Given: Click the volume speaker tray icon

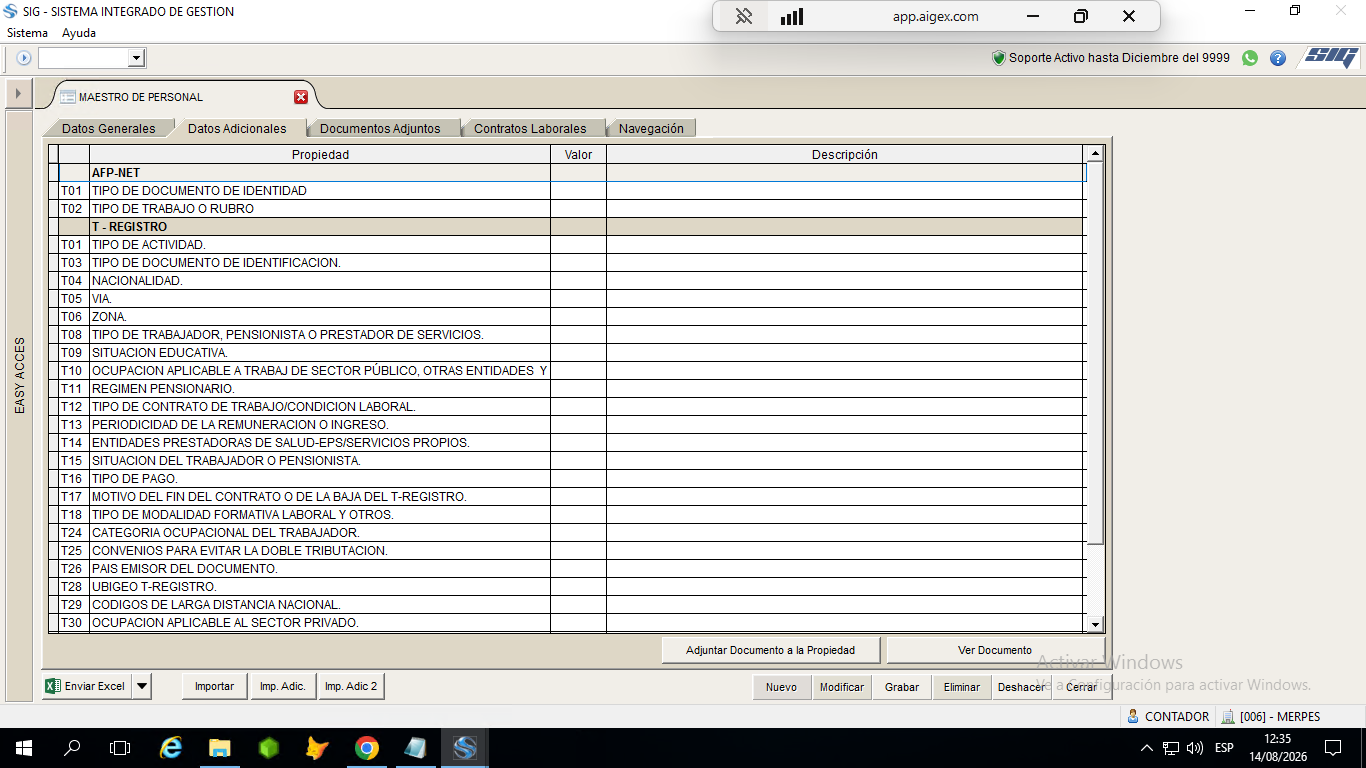Looking at the screenshot, I should (1194, 748).
